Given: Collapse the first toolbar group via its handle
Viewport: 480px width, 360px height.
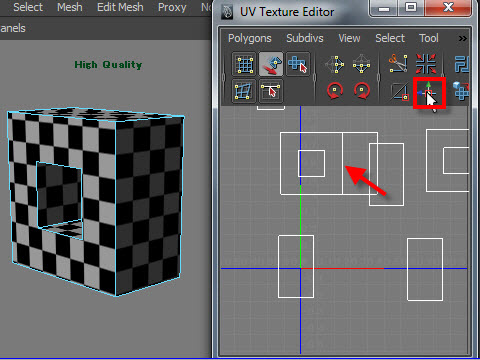Looking at the screenshot, I should pos(224,77).
